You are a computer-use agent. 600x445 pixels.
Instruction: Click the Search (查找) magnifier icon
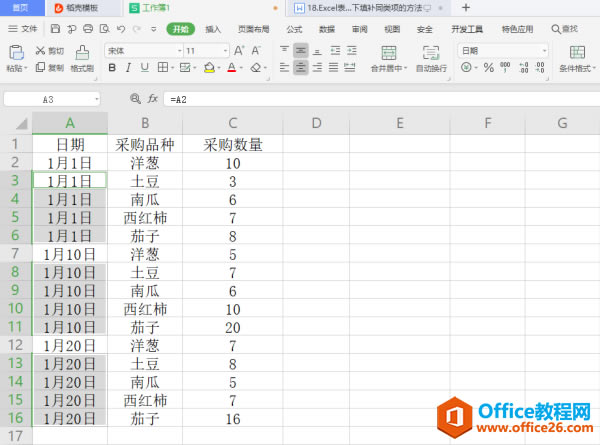pyautogui.click(x=556, y=29)
